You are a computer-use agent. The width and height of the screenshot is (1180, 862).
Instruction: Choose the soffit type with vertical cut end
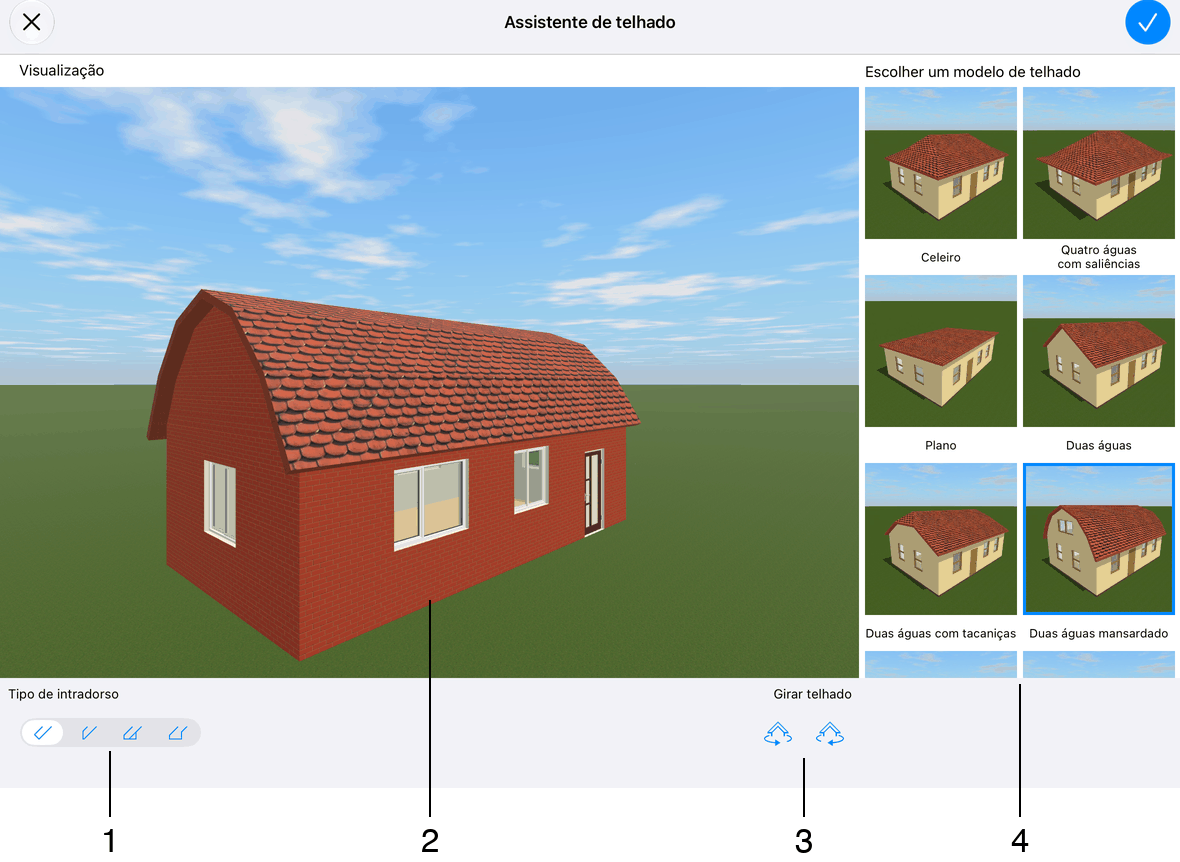89,733
